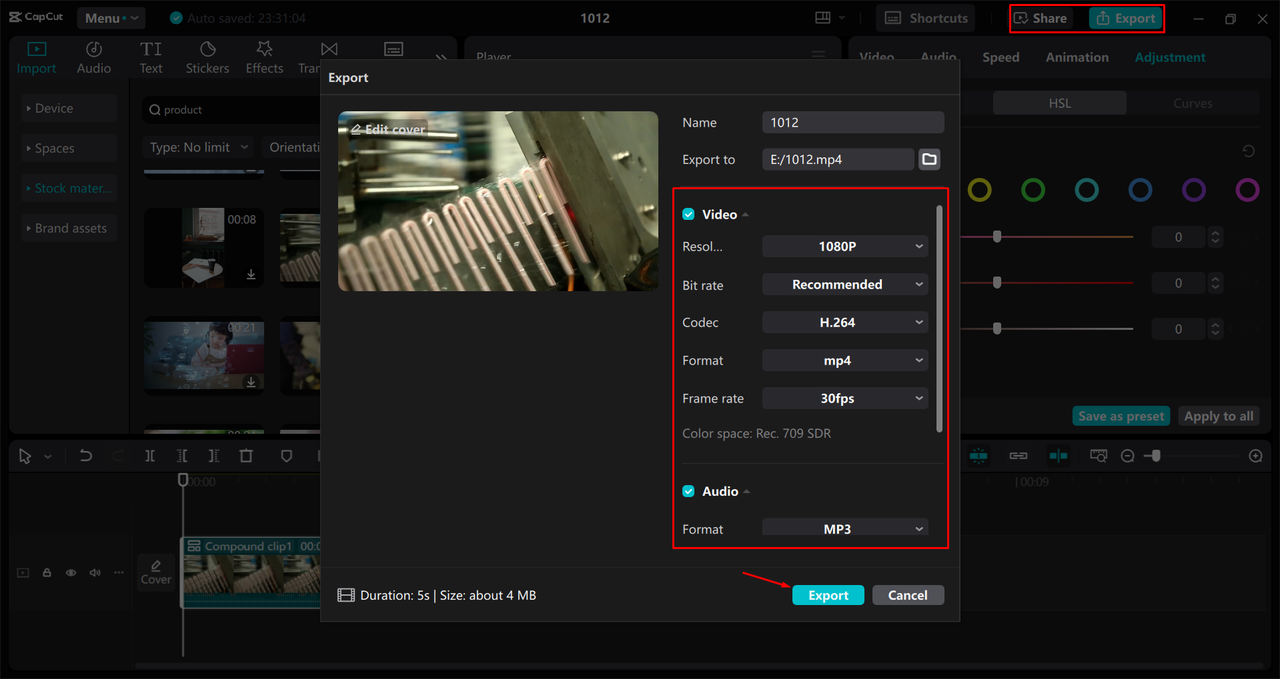1280x679 pixels.
Task: Click Apply to all
Action: click(x=1218, y=416)
